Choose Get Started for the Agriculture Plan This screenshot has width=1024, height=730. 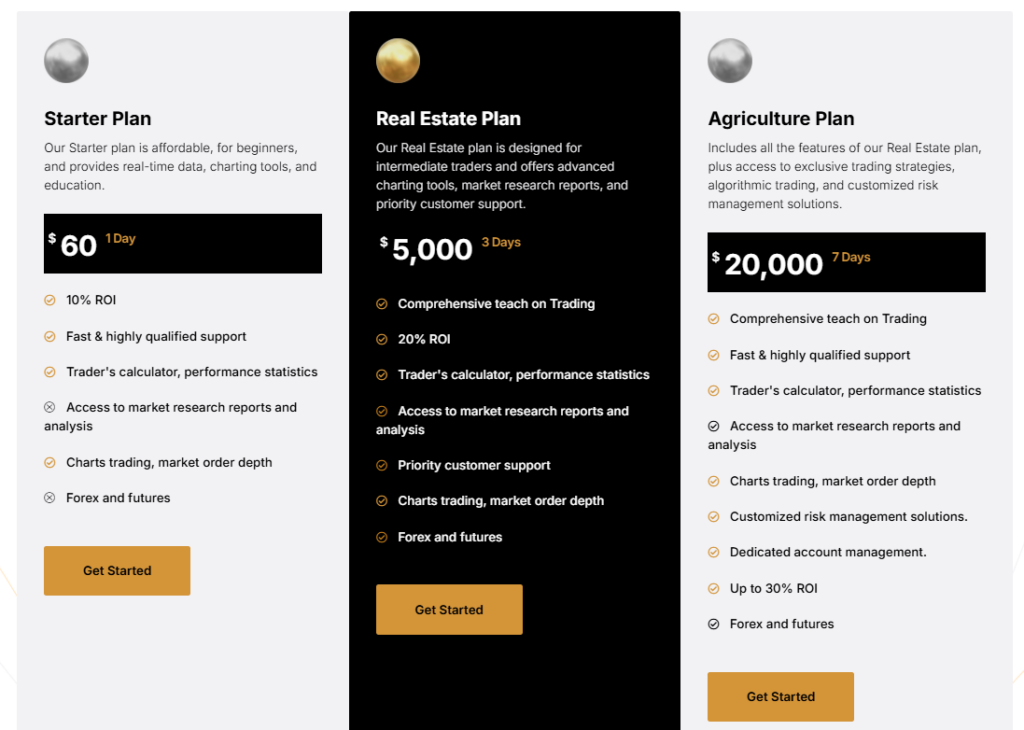780,697
